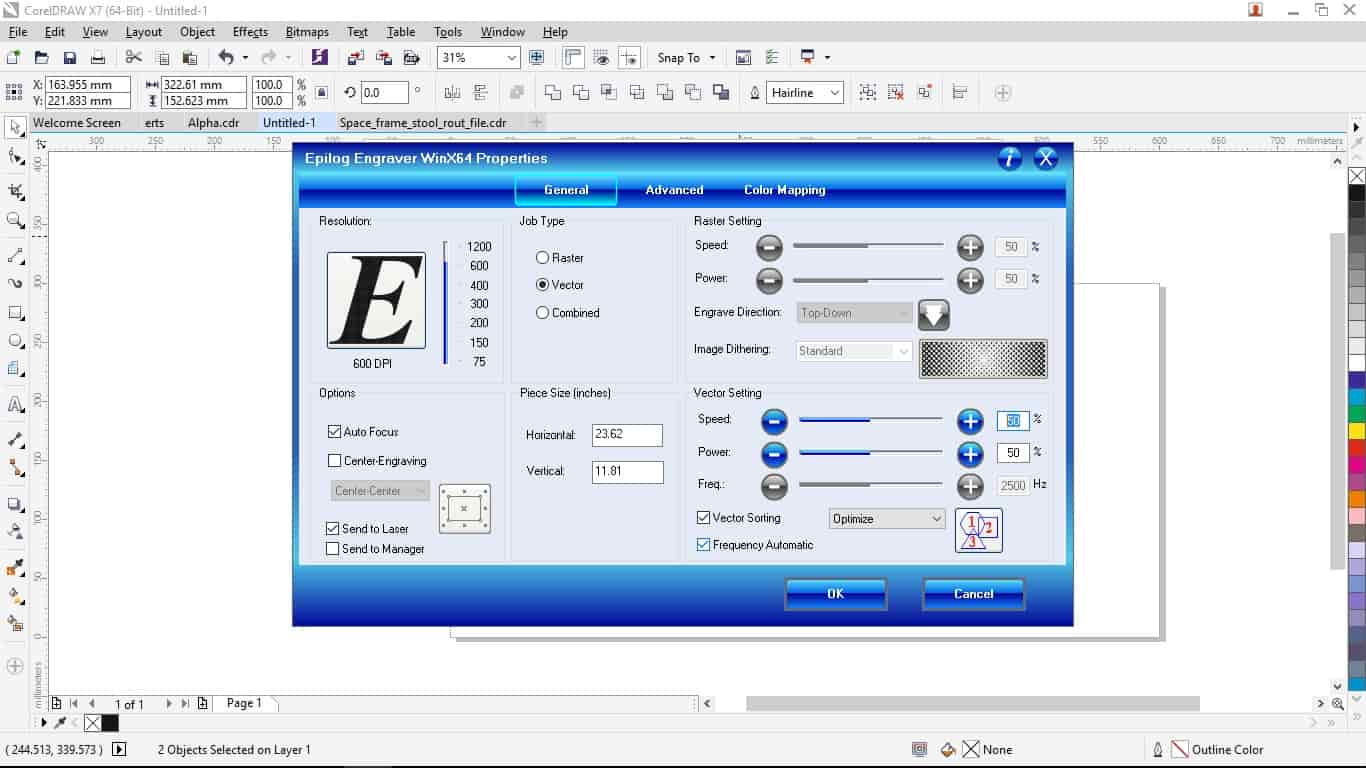Select the Rectangle tool in toolbox
Viewport: 1366px width, 768px height.
tap(15, 312)
